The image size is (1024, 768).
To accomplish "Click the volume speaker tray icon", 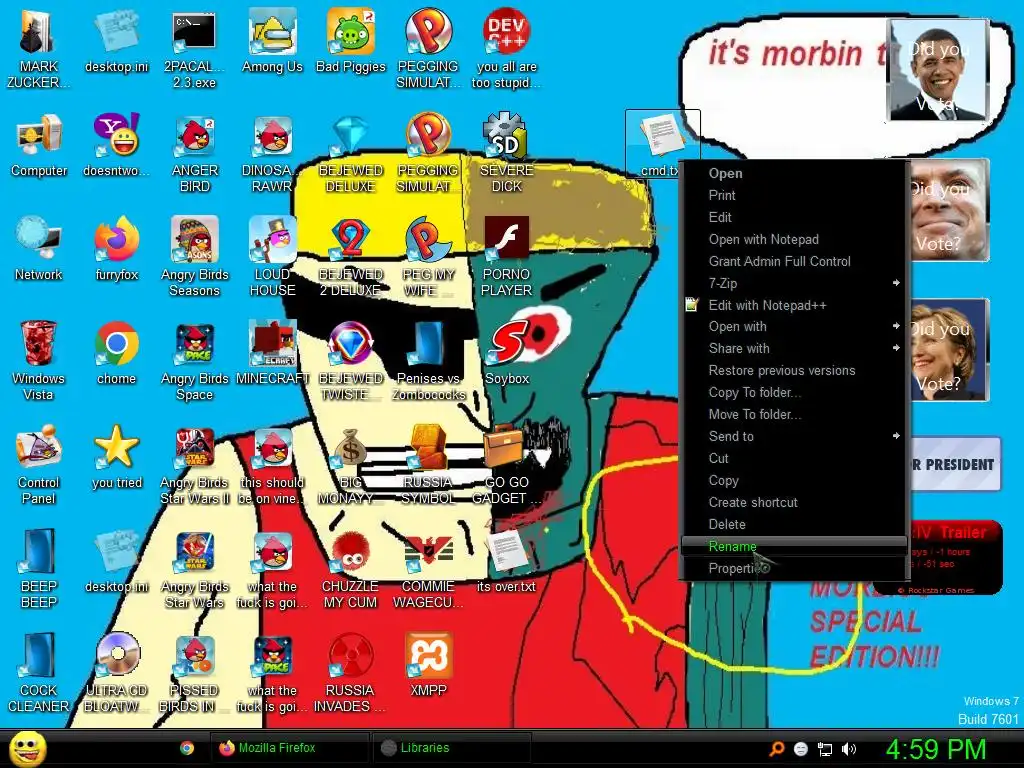I will coord(848,749).
